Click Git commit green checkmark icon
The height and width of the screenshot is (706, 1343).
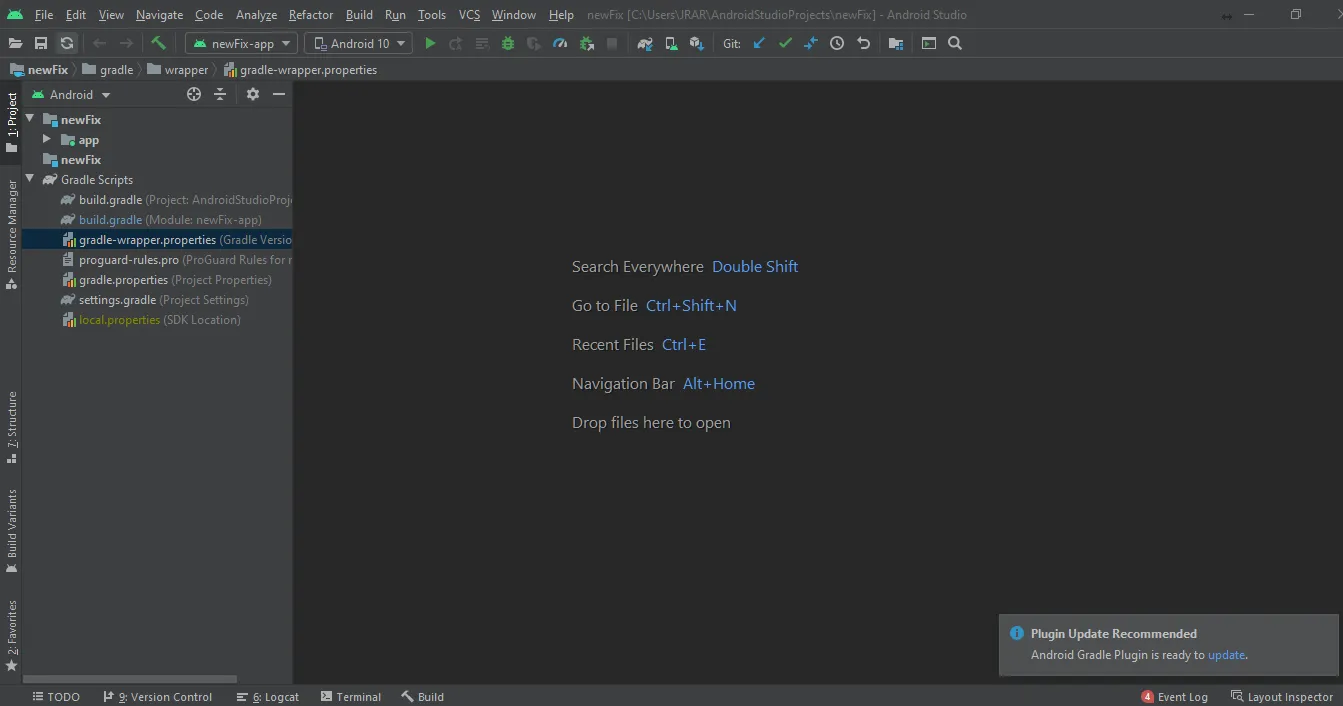(785, 43)
